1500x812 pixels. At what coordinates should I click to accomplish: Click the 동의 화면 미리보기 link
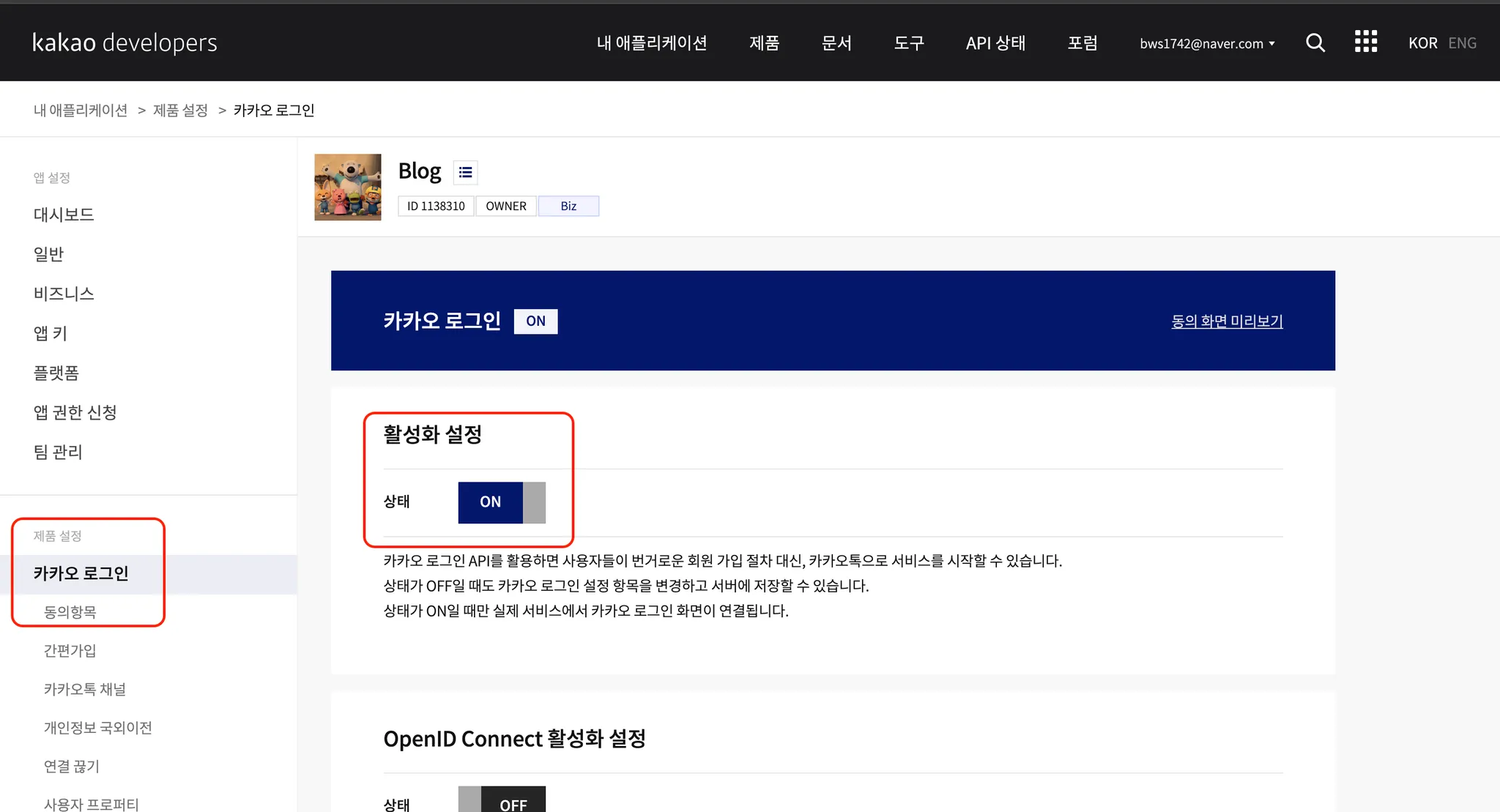point(1227,321)
